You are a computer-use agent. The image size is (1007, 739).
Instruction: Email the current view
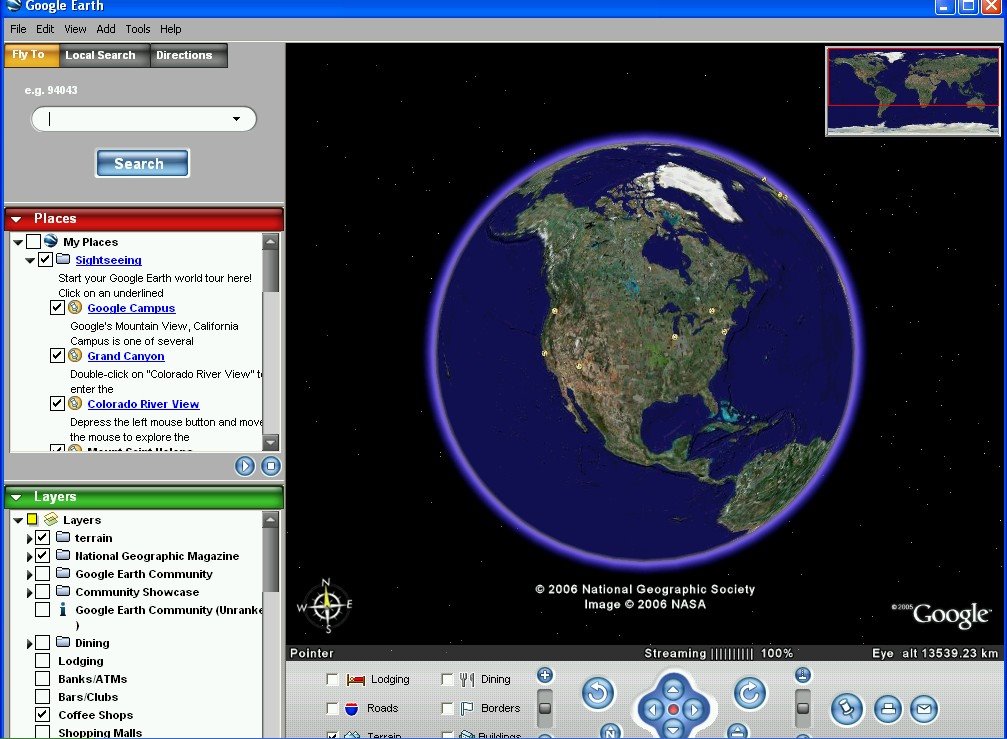click(924, 709)
